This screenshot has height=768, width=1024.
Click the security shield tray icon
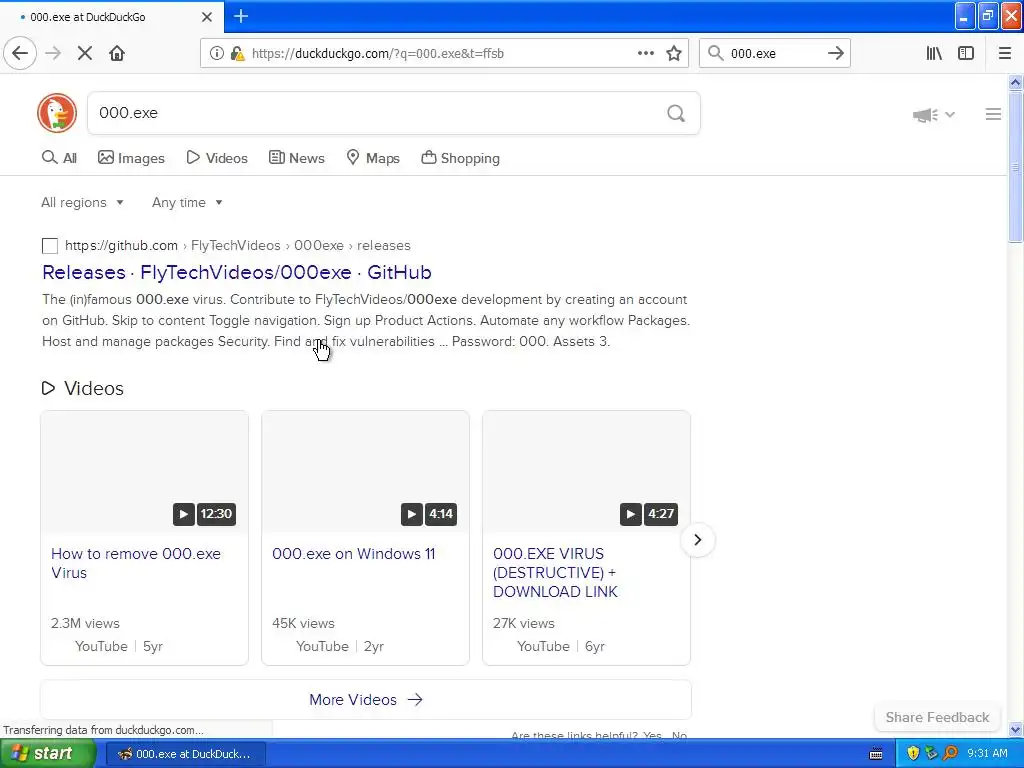[x=913, y=754]
